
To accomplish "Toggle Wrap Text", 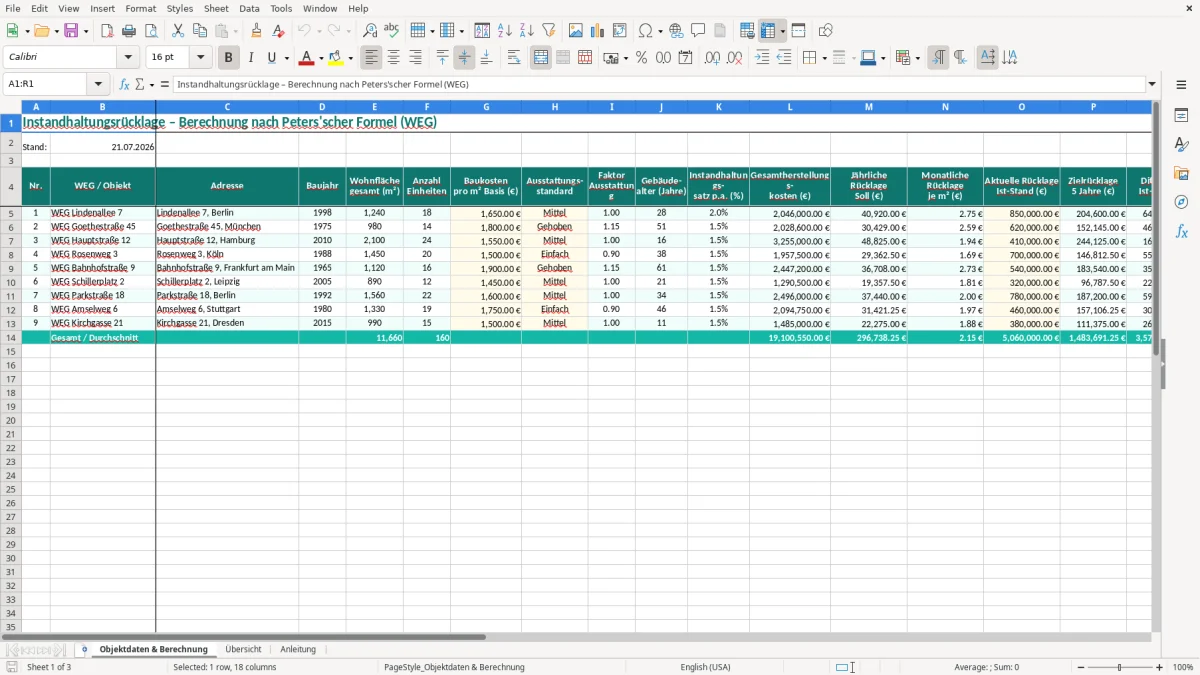I will click(514, 58).
